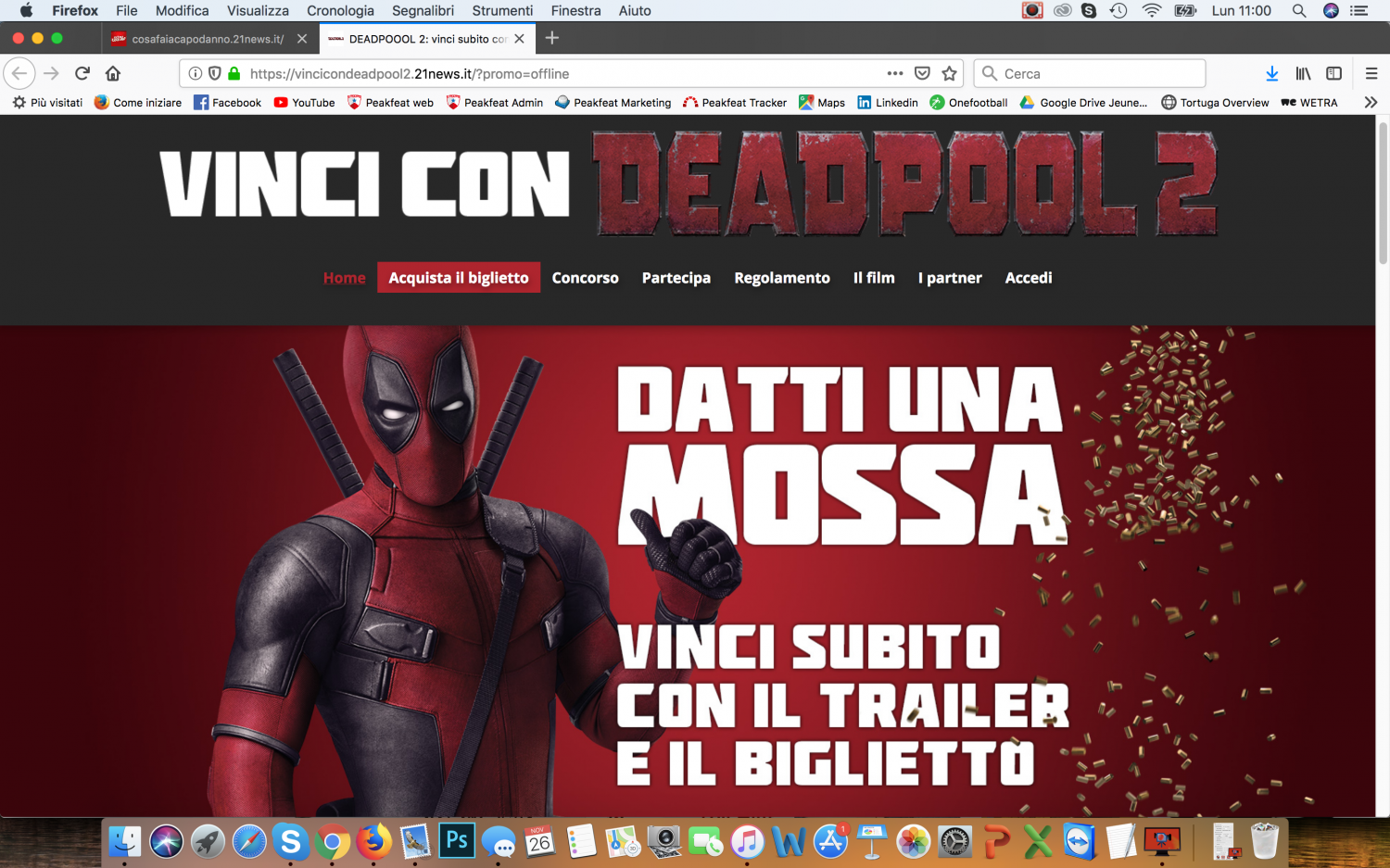
Task: Open page actions three-dot menu
Action: [x=894, y=73]
